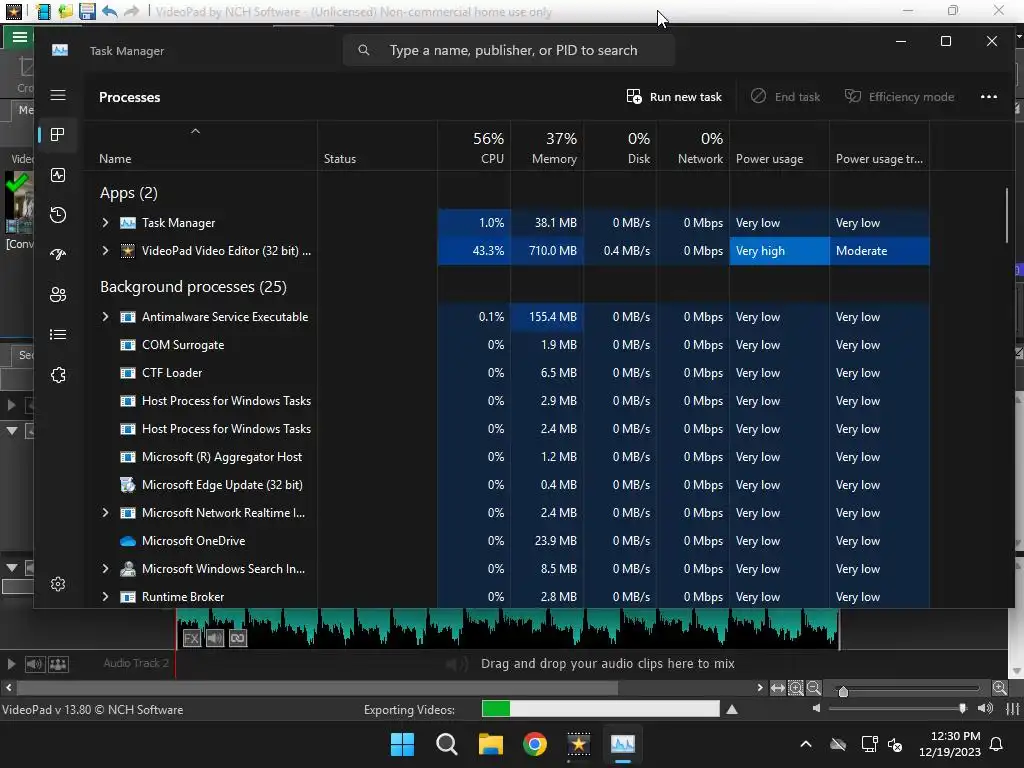This screenshot has width=1024, height=768.
Task: Open Task Manager navigation hamburger menu
Action: 58,95
